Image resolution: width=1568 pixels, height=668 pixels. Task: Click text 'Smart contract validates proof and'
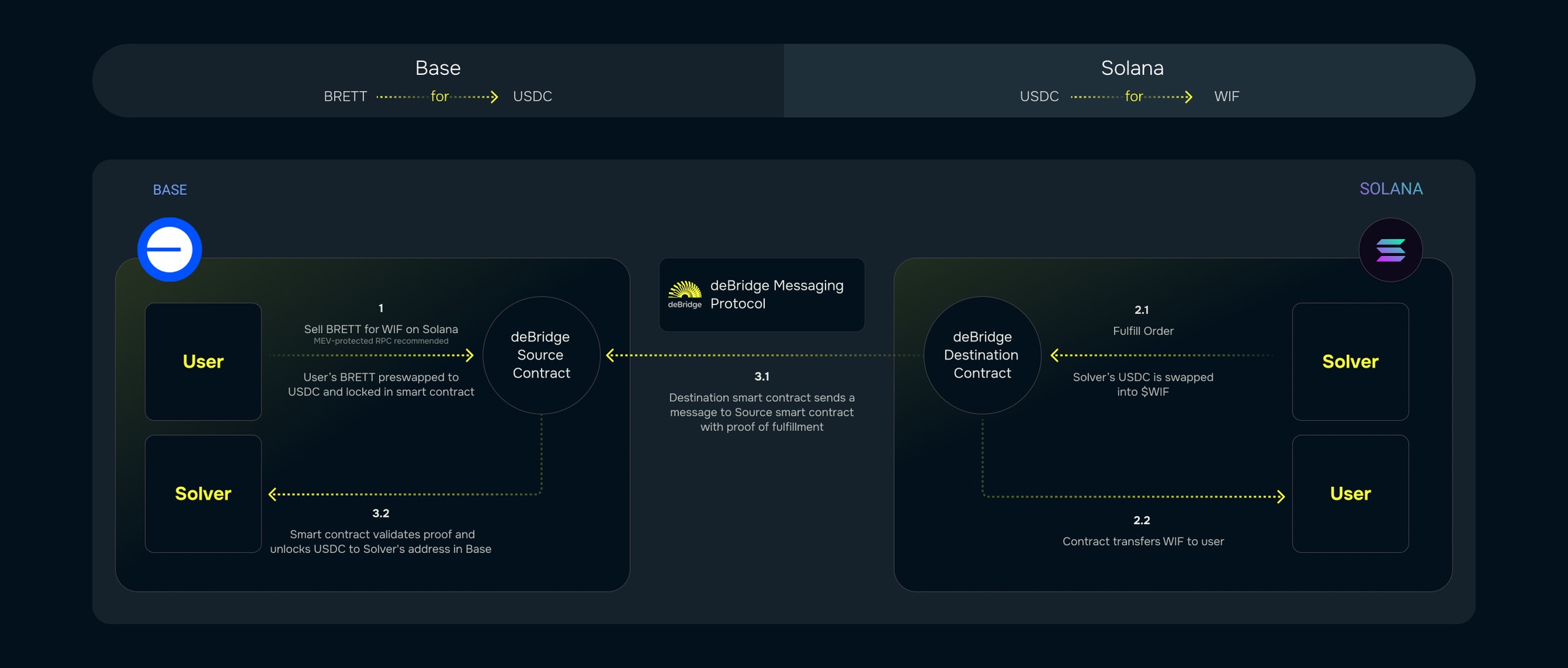click(x=382, y=535)
